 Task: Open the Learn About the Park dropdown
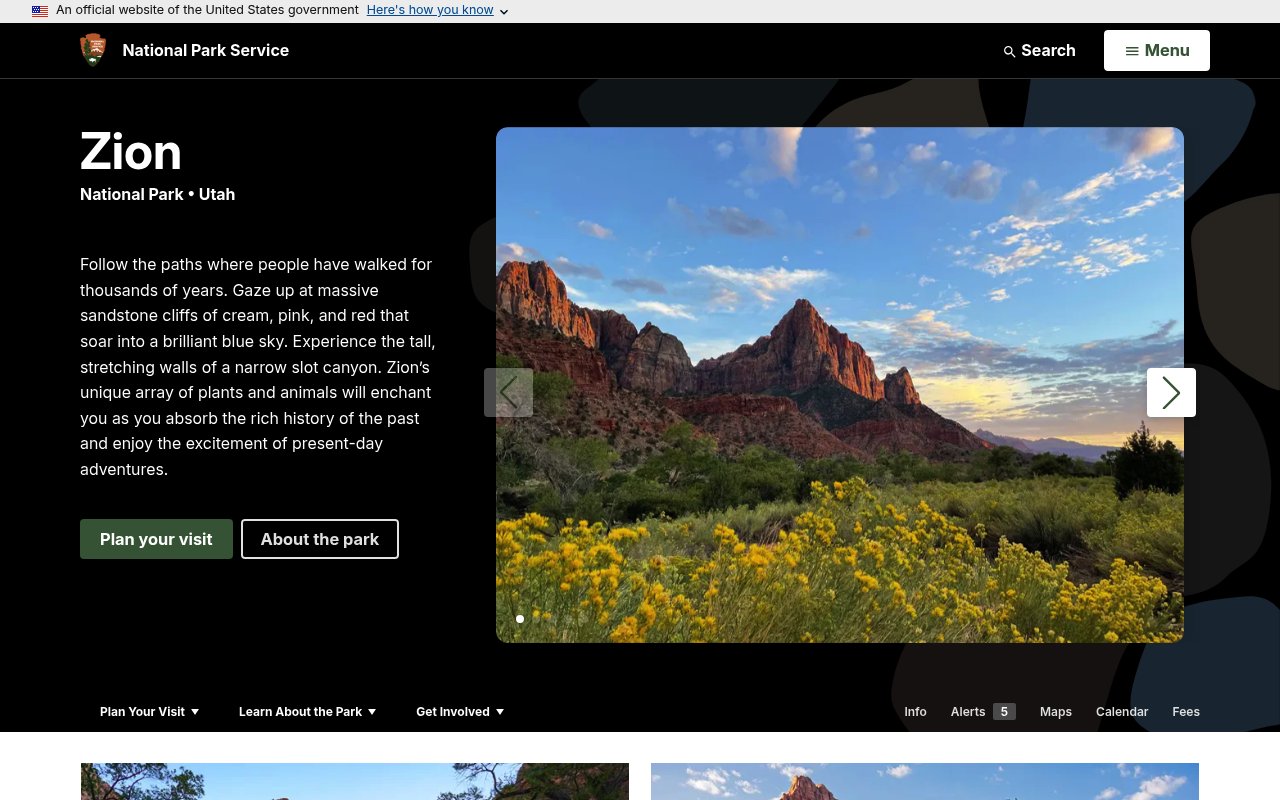tap(308, 712)
